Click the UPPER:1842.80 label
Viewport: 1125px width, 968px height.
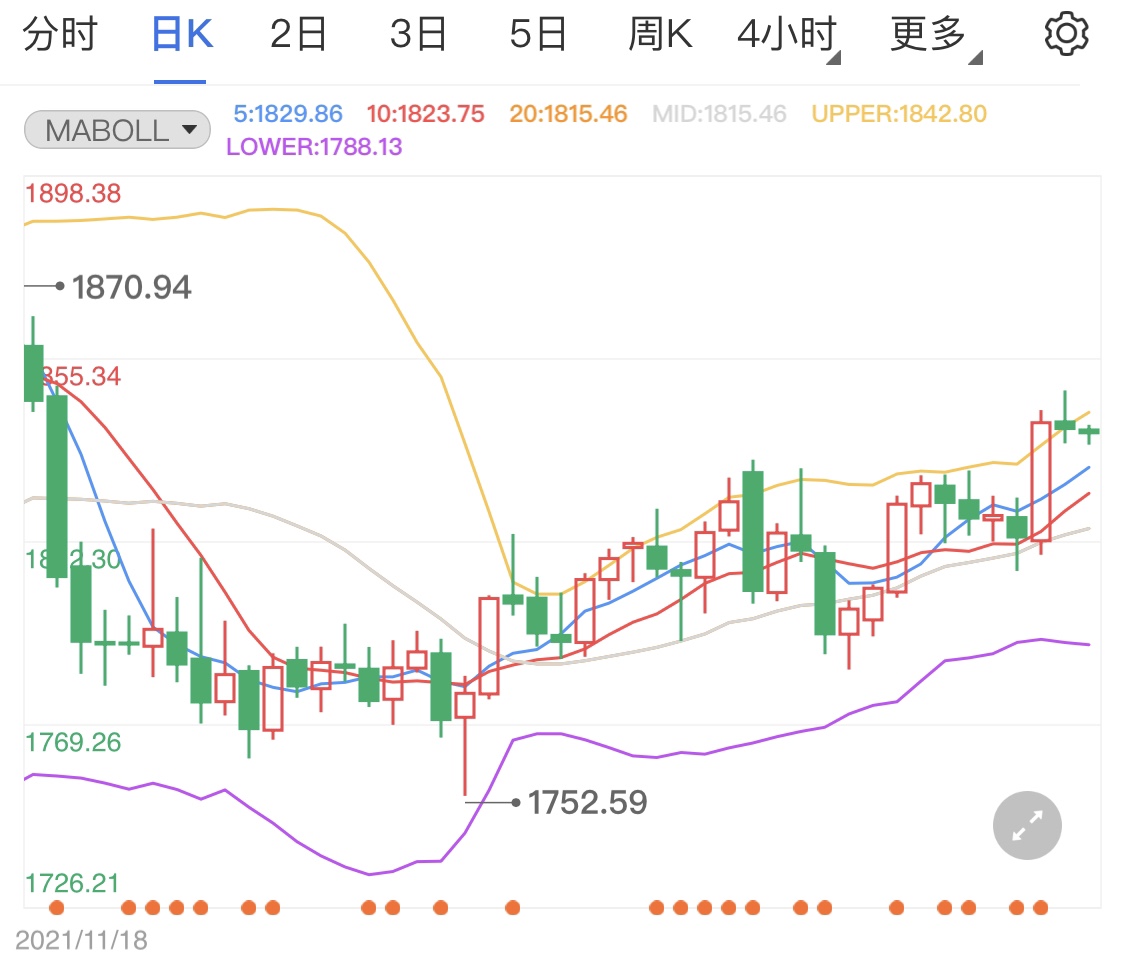899,113
